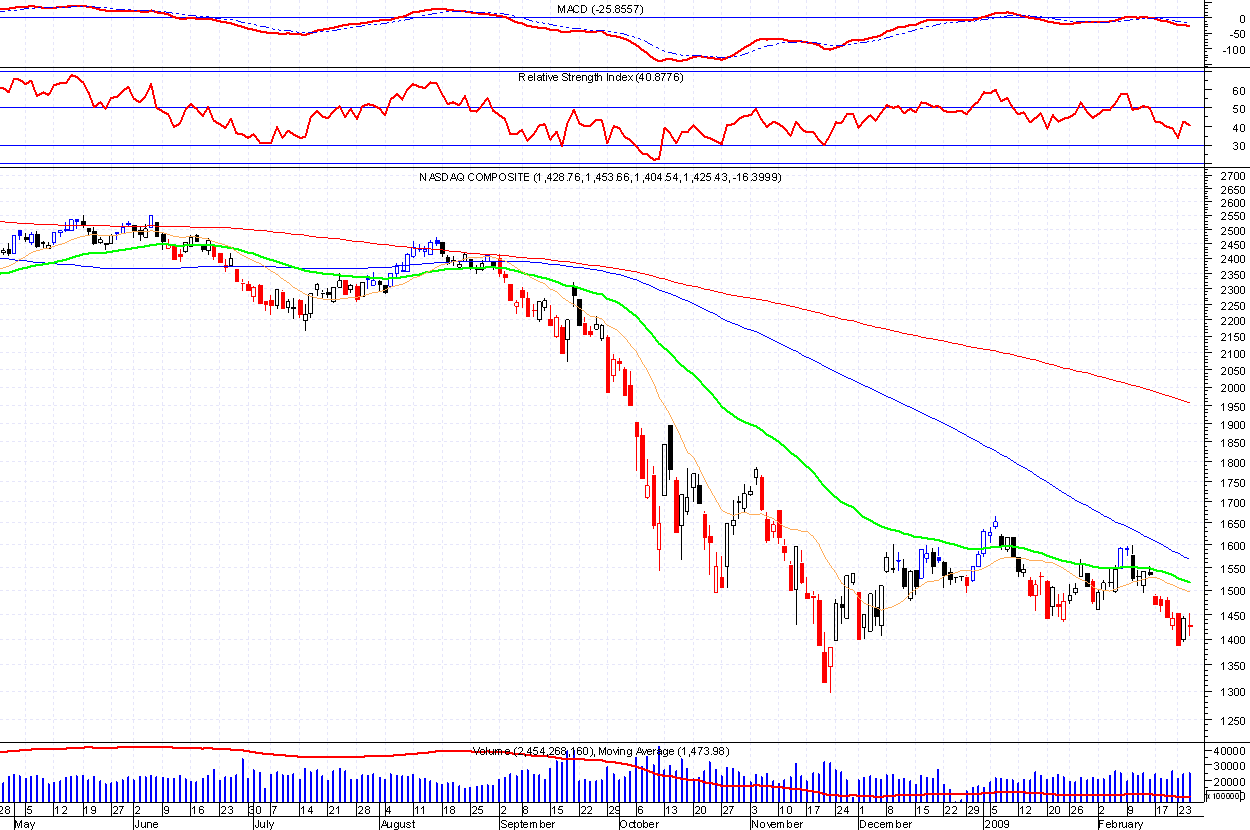This screenshot has width=1250, height=830.
Task: Select the Relative Strength Index (40.8776) title
Action: (x=600, y=77)
